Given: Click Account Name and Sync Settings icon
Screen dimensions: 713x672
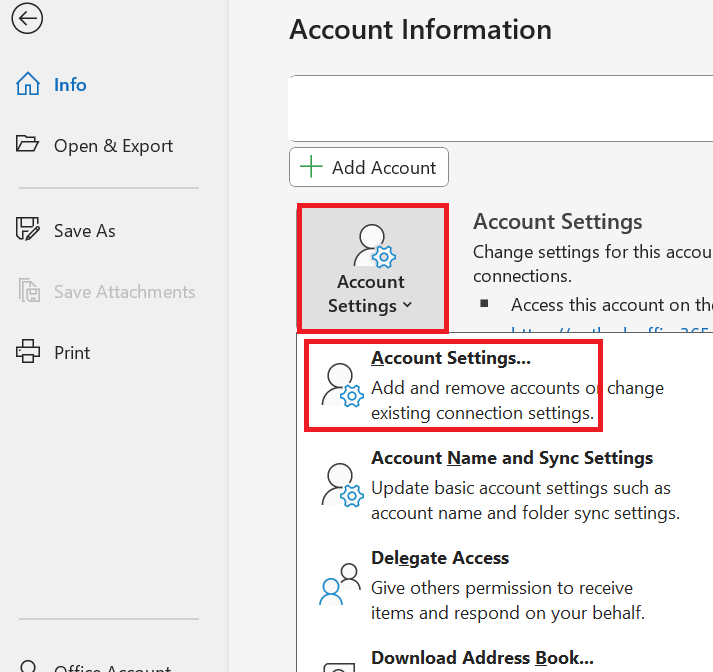Looking at the screenshot, I should (x=342, y=485).
